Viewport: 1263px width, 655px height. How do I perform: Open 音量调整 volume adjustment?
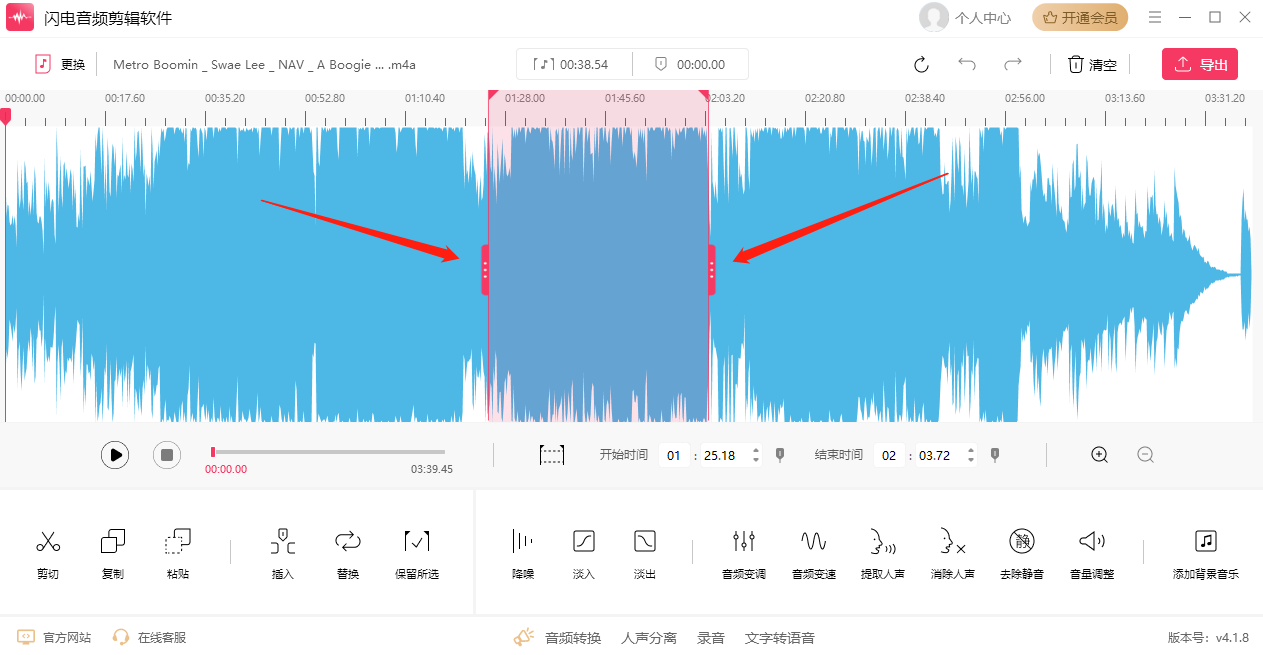[x=1091, y=542]
